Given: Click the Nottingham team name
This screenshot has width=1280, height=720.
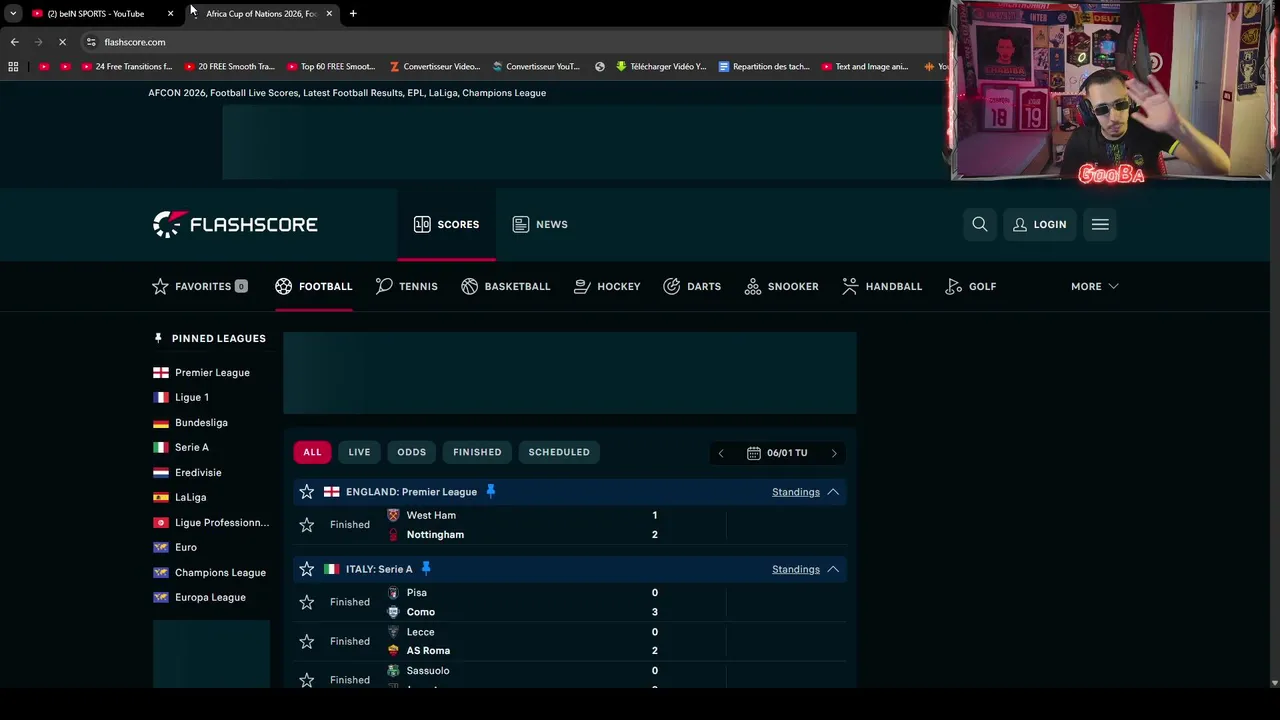Looking at the screenshot, I should coord(435,534).
